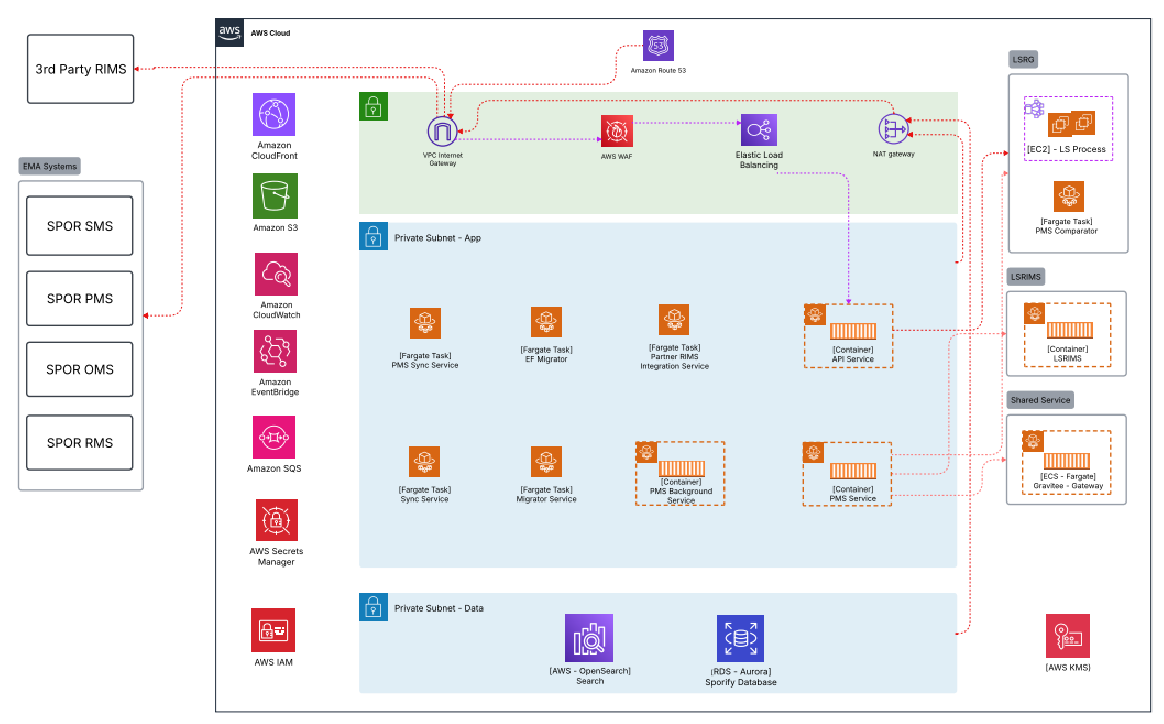
Task: Select the SPOR RMS box
Action: click(79, 443)
